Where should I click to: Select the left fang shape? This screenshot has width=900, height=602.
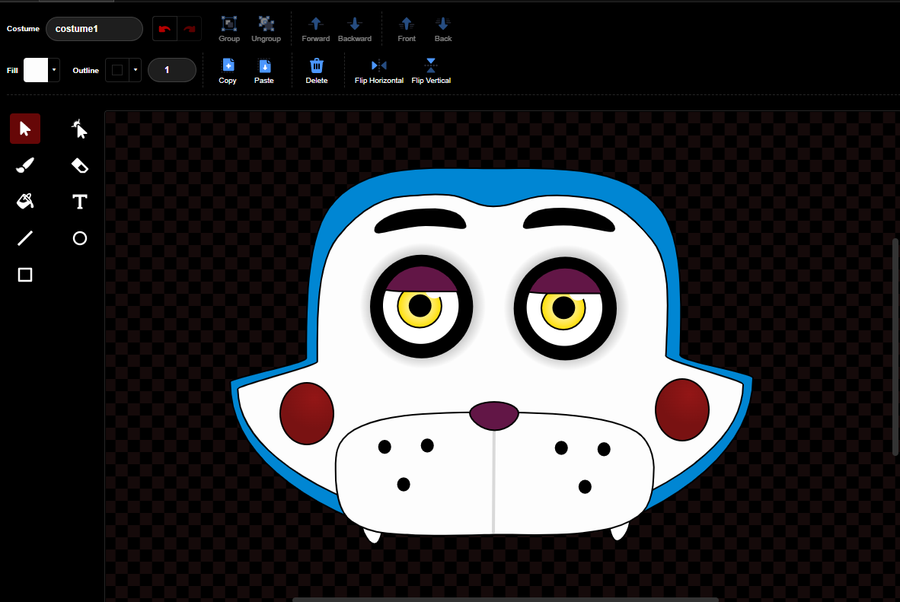(373, 536)
